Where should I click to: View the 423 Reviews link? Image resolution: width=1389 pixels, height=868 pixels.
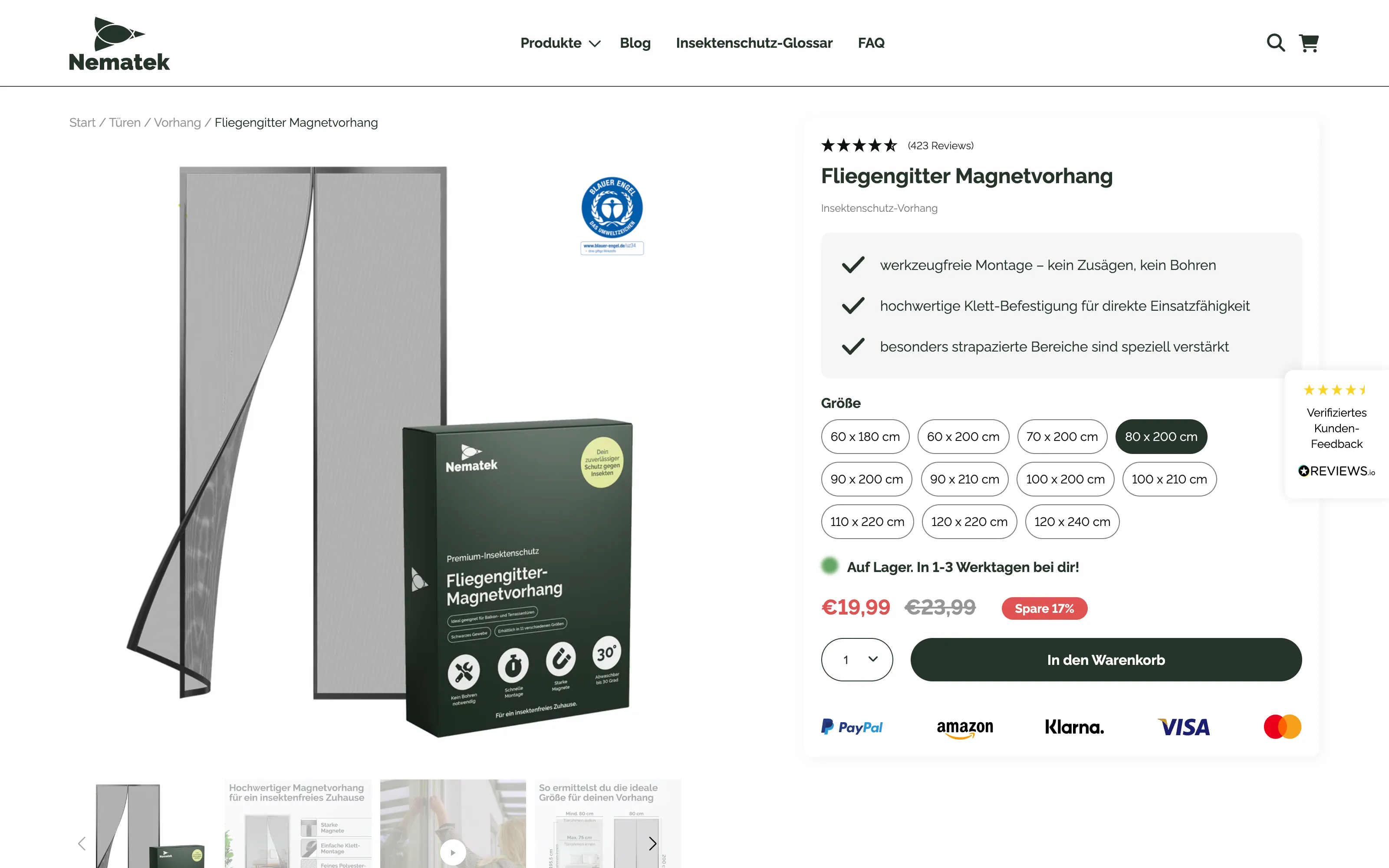click(940, 146)
